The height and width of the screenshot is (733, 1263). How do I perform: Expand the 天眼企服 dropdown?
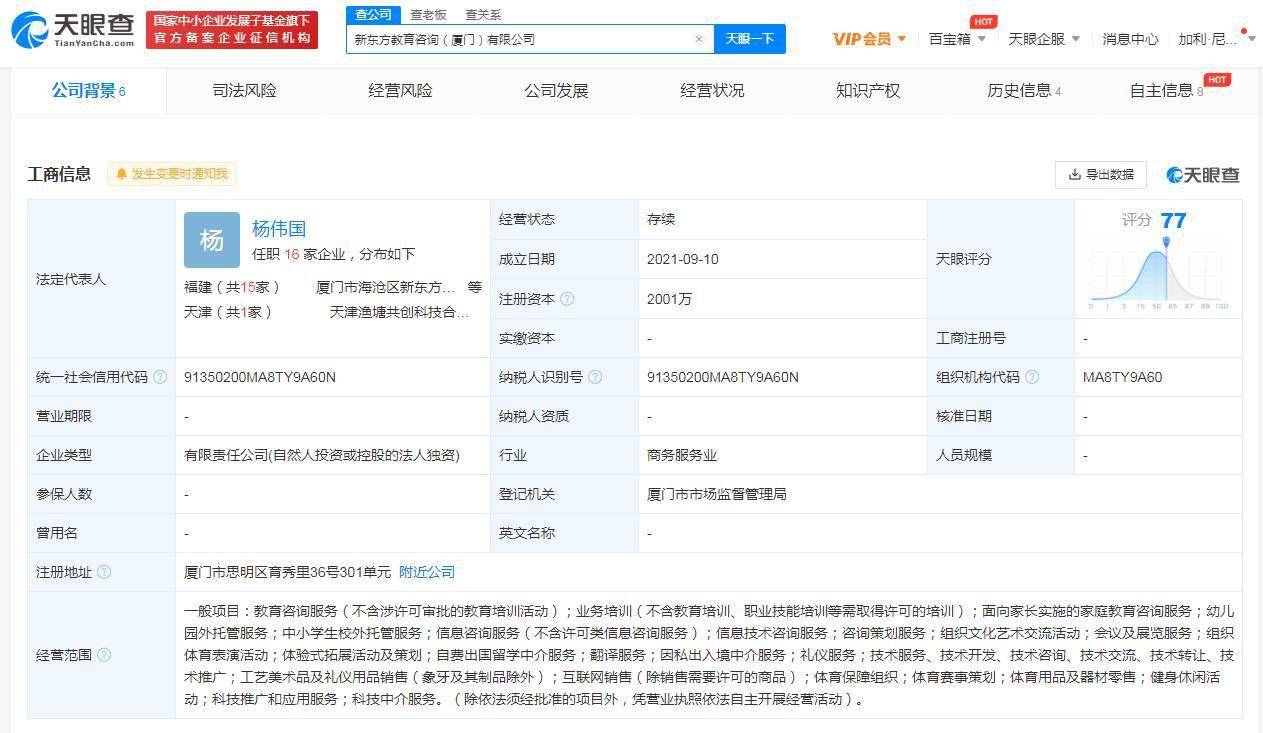1044,39
